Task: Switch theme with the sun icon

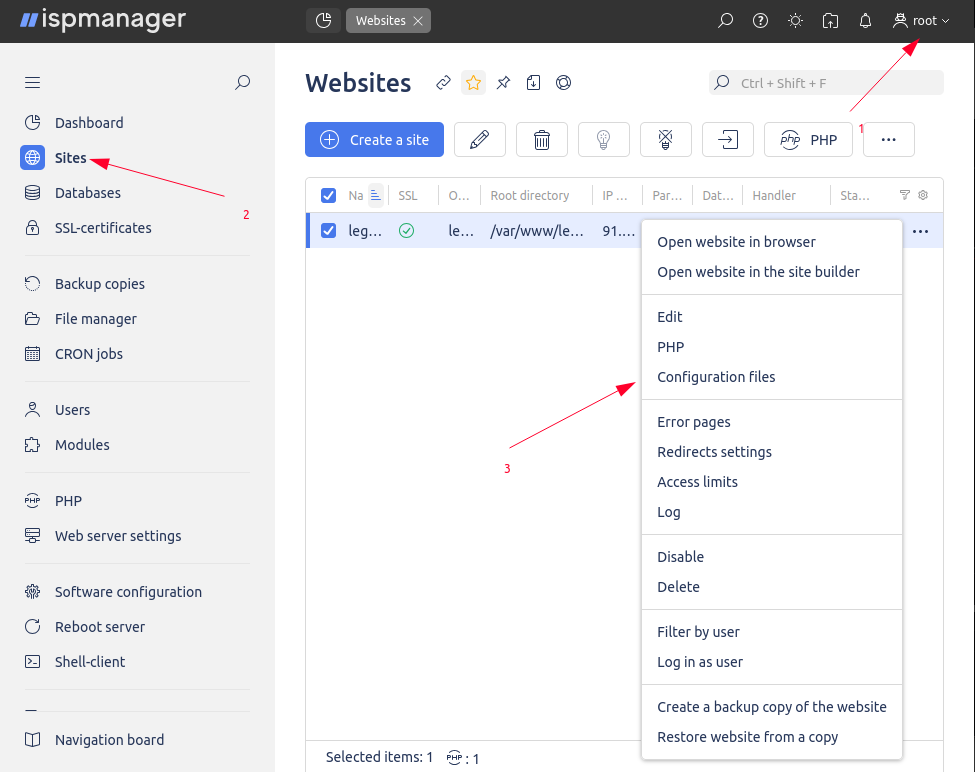Action: point(795,20)
